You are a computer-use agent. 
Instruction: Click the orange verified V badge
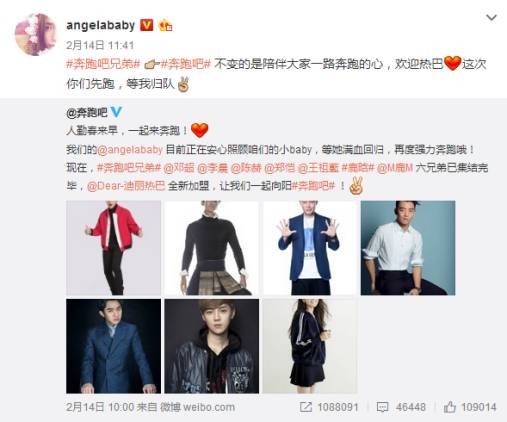[146, 25]
